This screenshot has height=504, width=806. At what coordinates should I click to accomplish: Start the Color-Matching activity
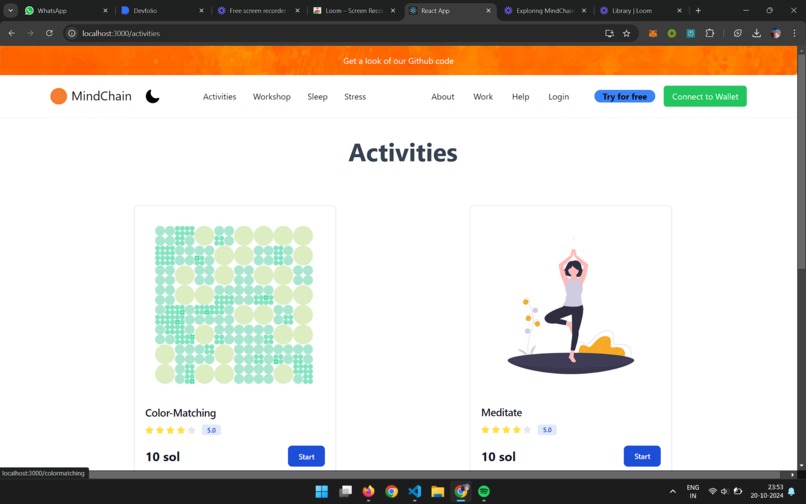[x=306, y=456]
